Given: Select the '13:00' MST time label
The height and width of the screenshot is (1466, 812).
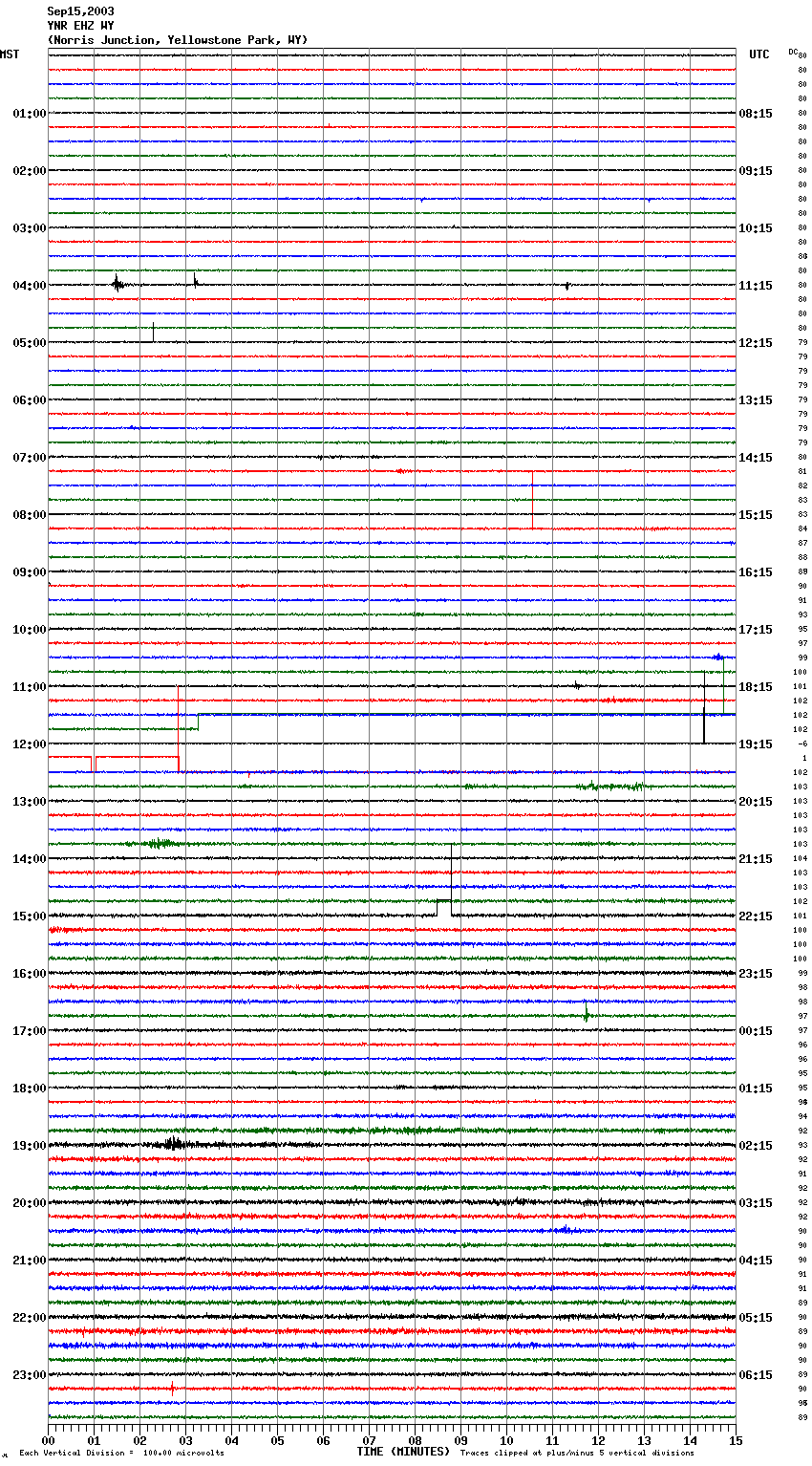Looking at the screenshot, I should [x=30, y=802].
